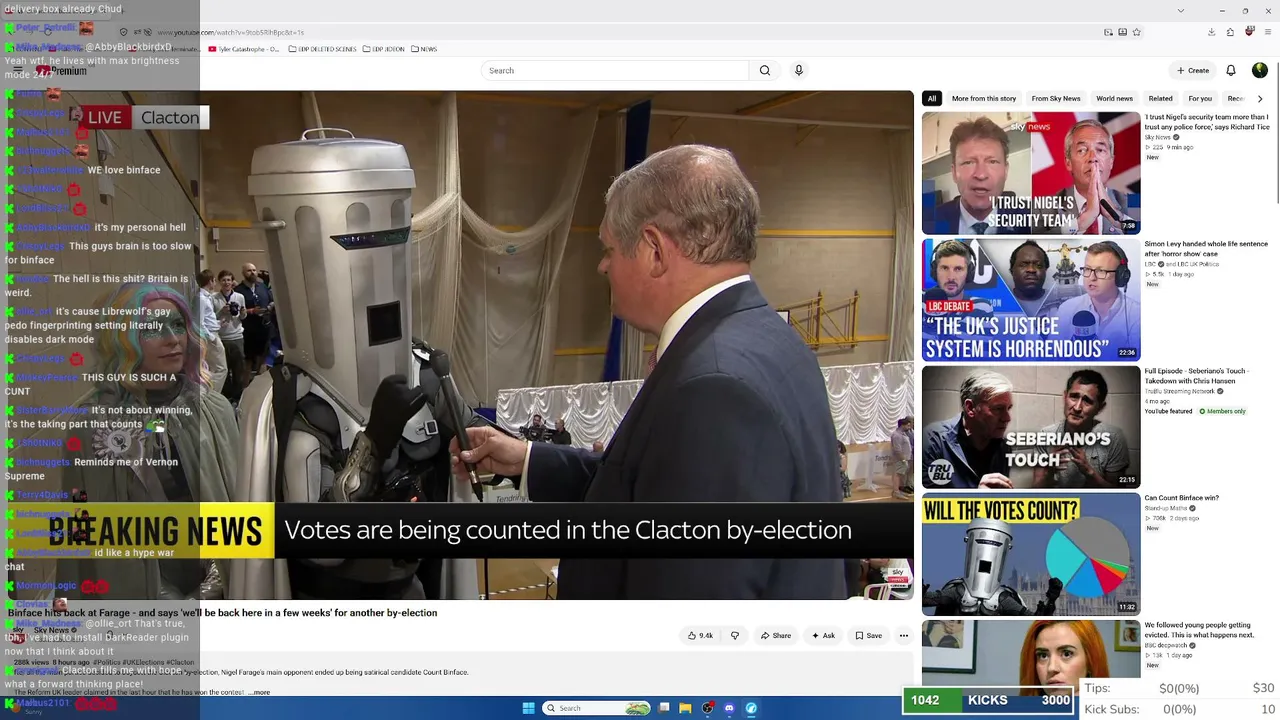Click the YouTube search magnifier button
Image resolution: width=1280 pixels, height=720 pixels.
click(765, 70)
